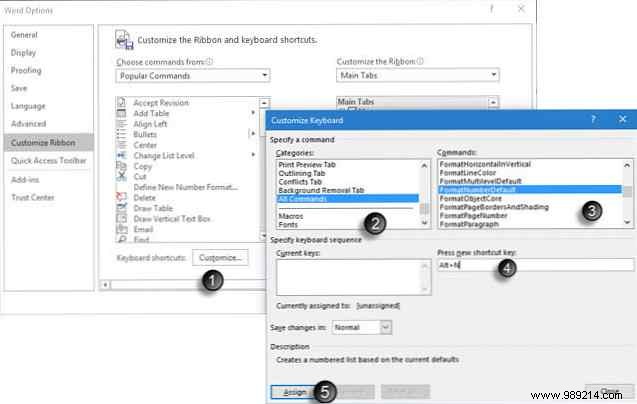Close the Customize Keyboard dialog
Screen dimensions: 637x404
(622, 119)
